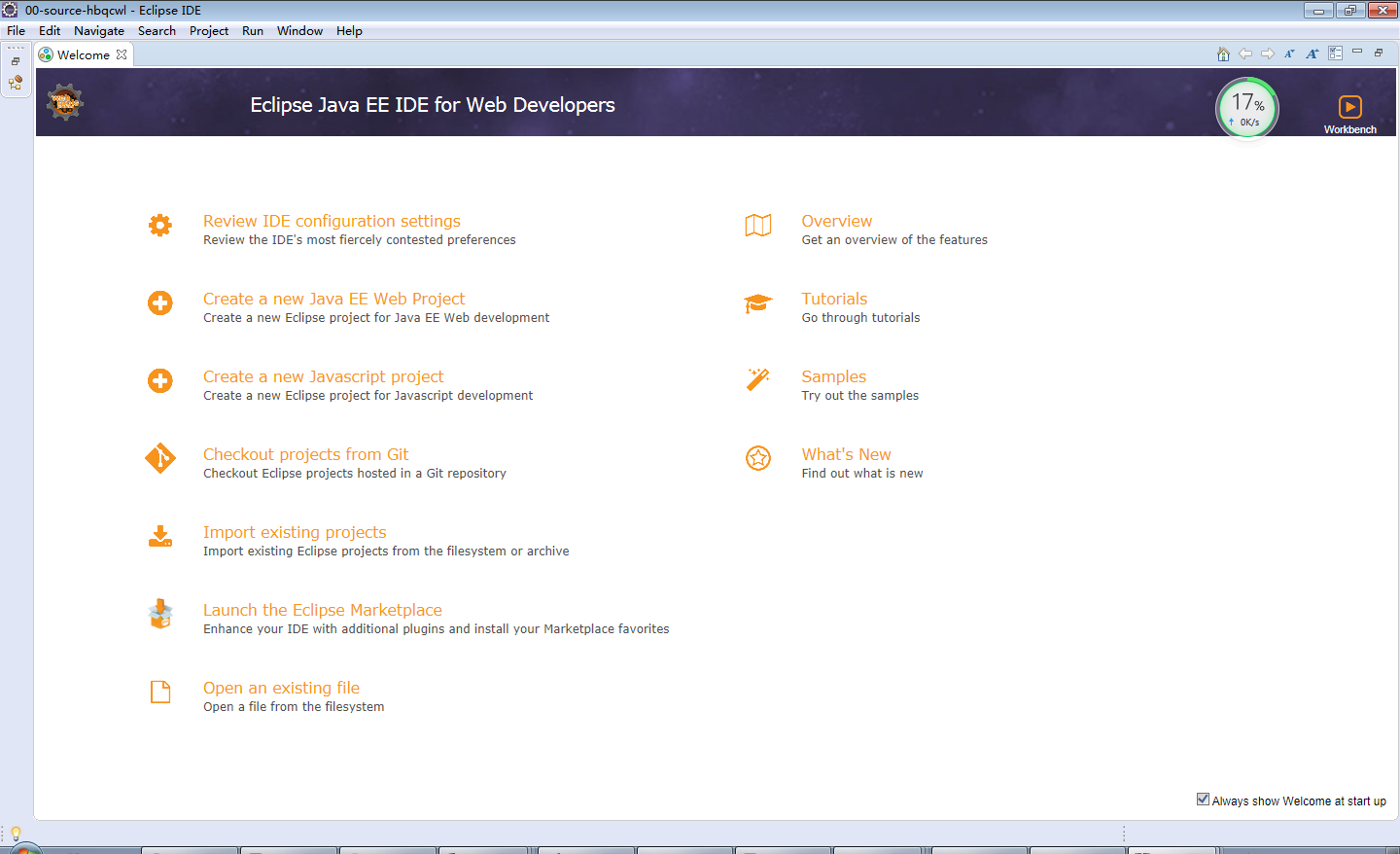The image size is (1400, 854).
Task: Click 'Go through tutorials' text
Action: (x=860, y=318)
